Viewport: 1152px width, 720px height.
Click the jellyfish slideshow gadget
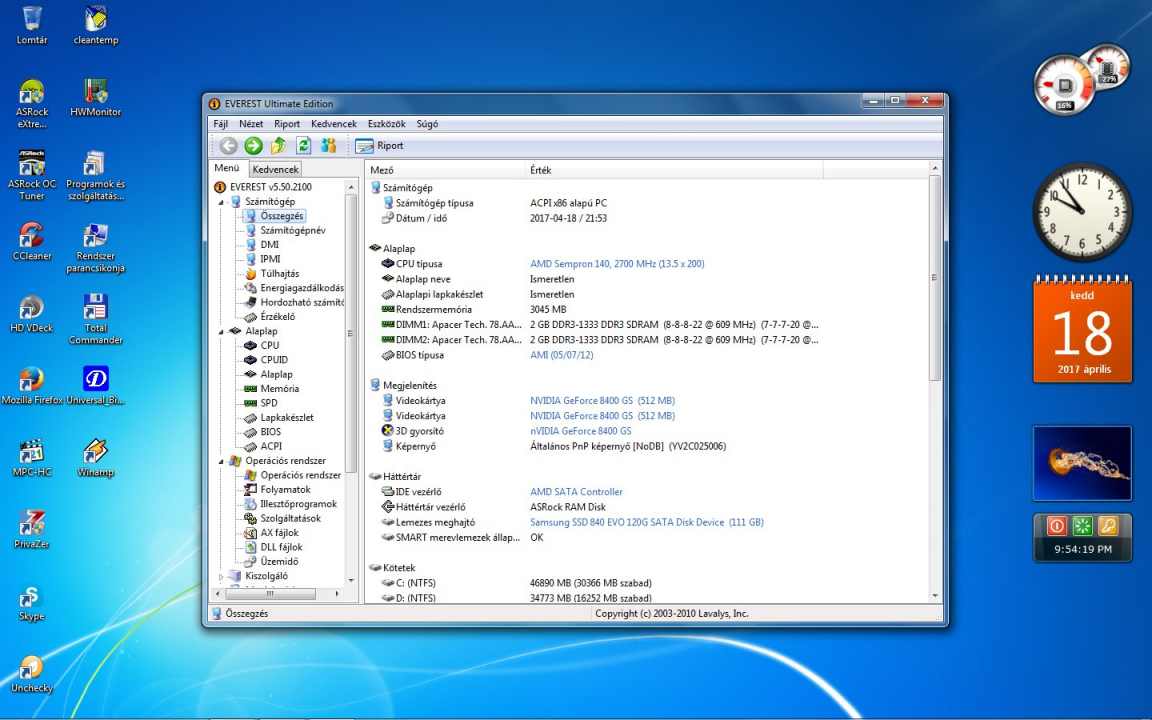(1082, 463)
